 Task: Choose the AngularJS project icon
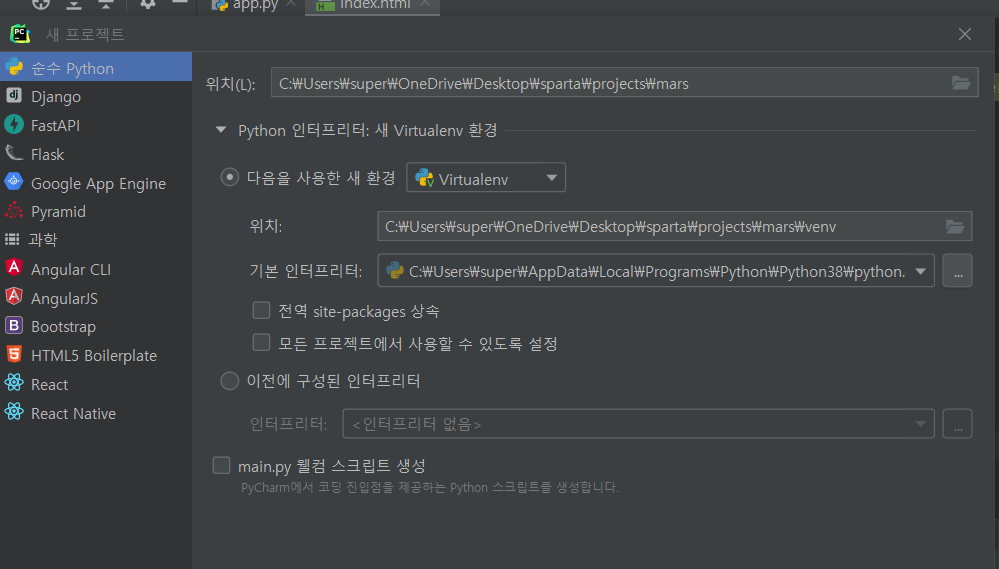tap(14, 296)
